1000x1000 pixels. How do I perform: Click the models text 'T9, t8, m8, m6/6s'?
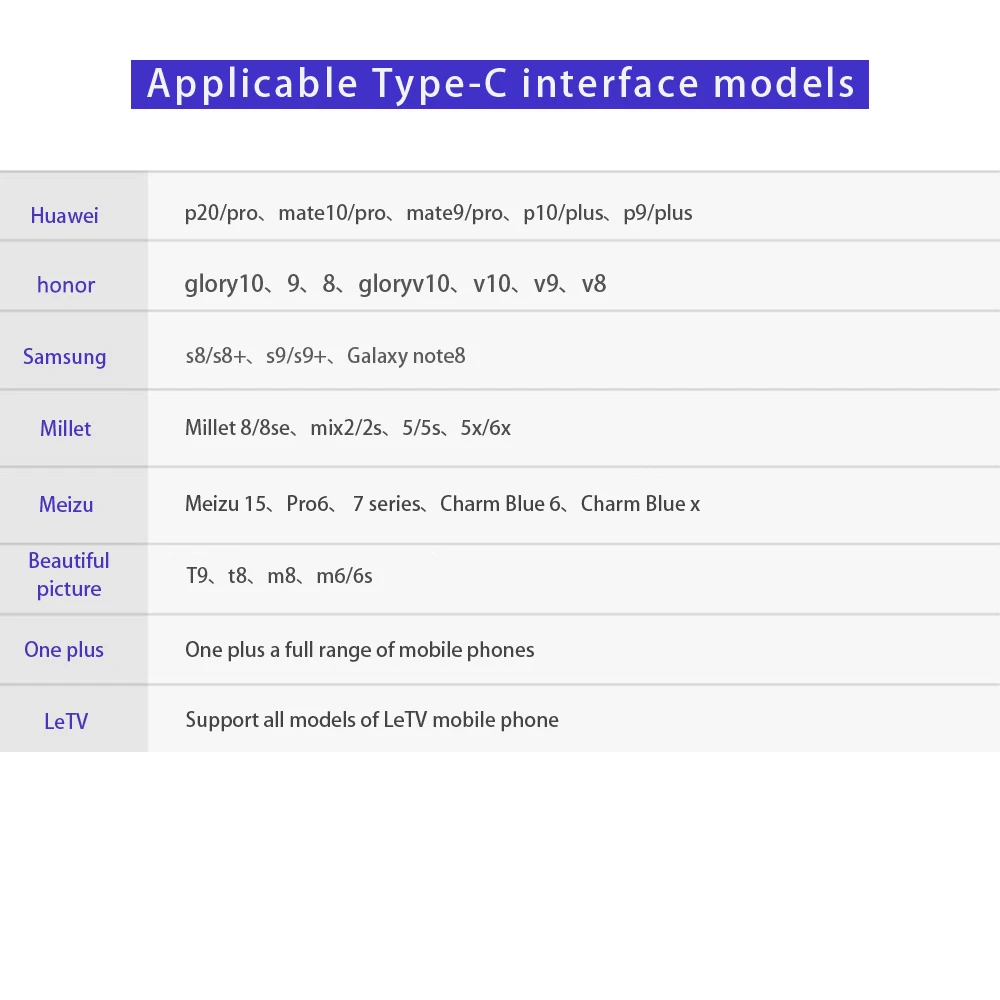tap(279, 576)
